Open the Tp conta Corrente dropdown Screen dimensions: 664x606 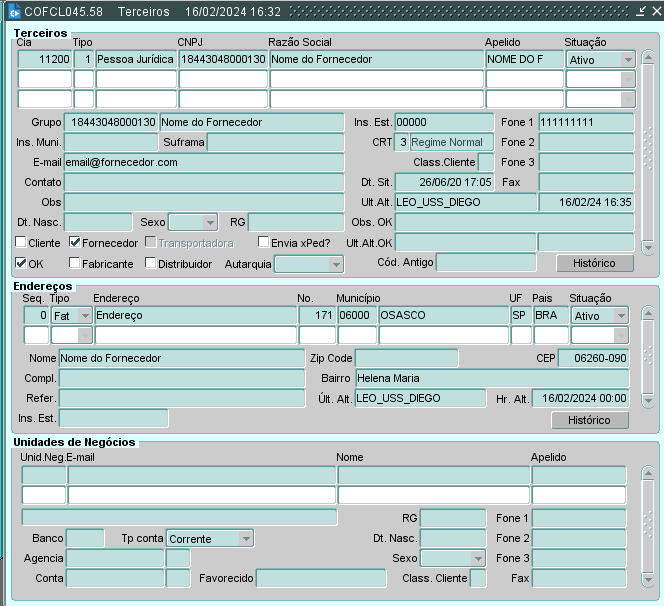click(x=245, y=539)
